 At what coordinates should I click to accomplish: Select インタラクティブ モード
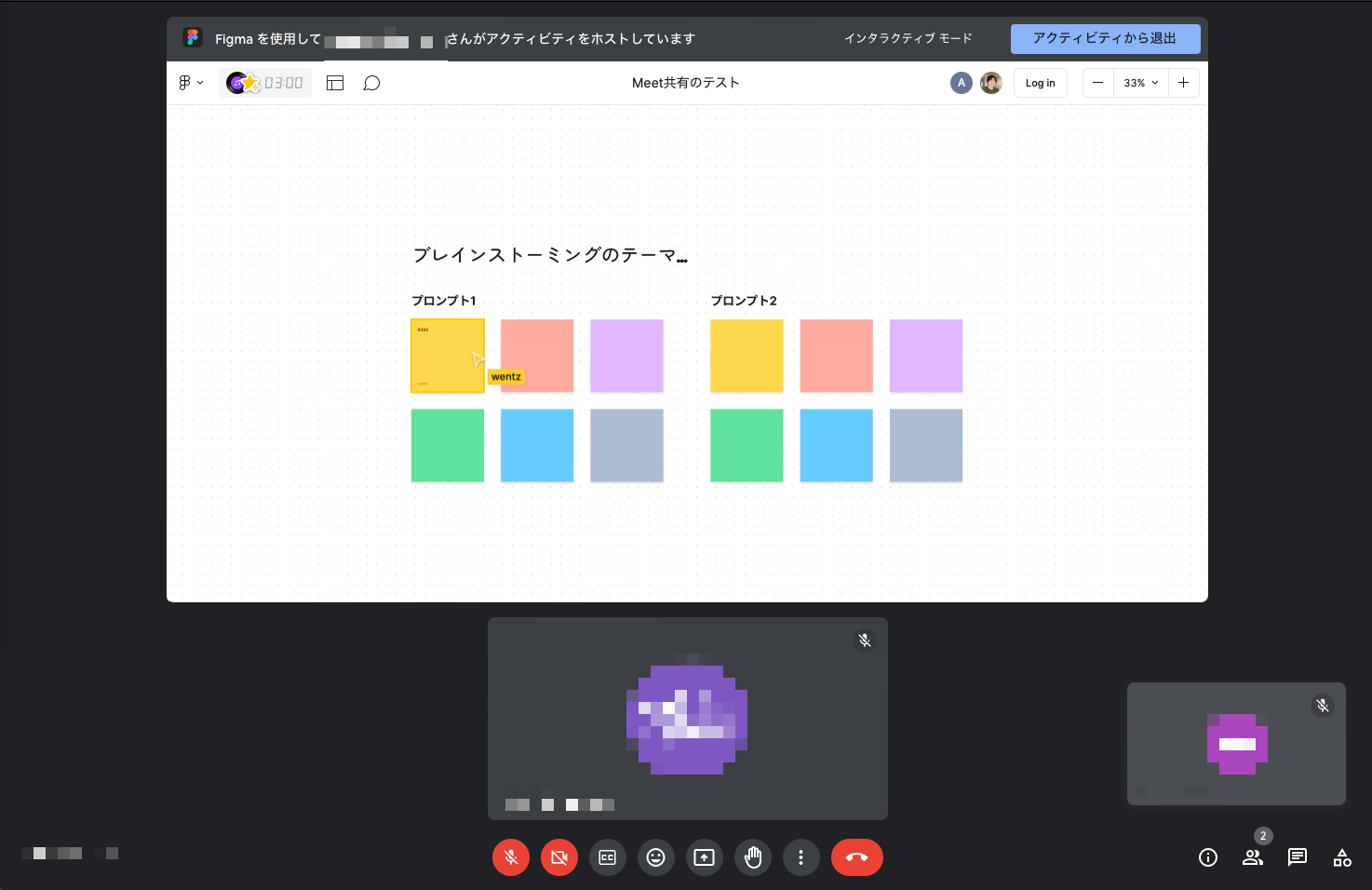pos(908,38)
